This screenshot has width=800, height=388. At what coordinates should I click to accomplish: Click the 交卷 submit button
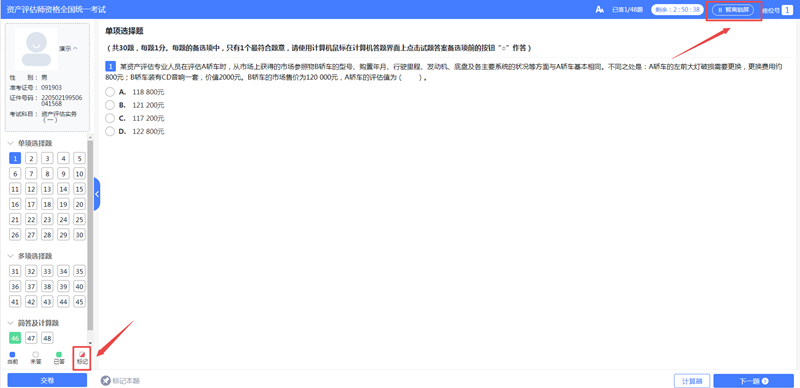click(x=47, y=381)
